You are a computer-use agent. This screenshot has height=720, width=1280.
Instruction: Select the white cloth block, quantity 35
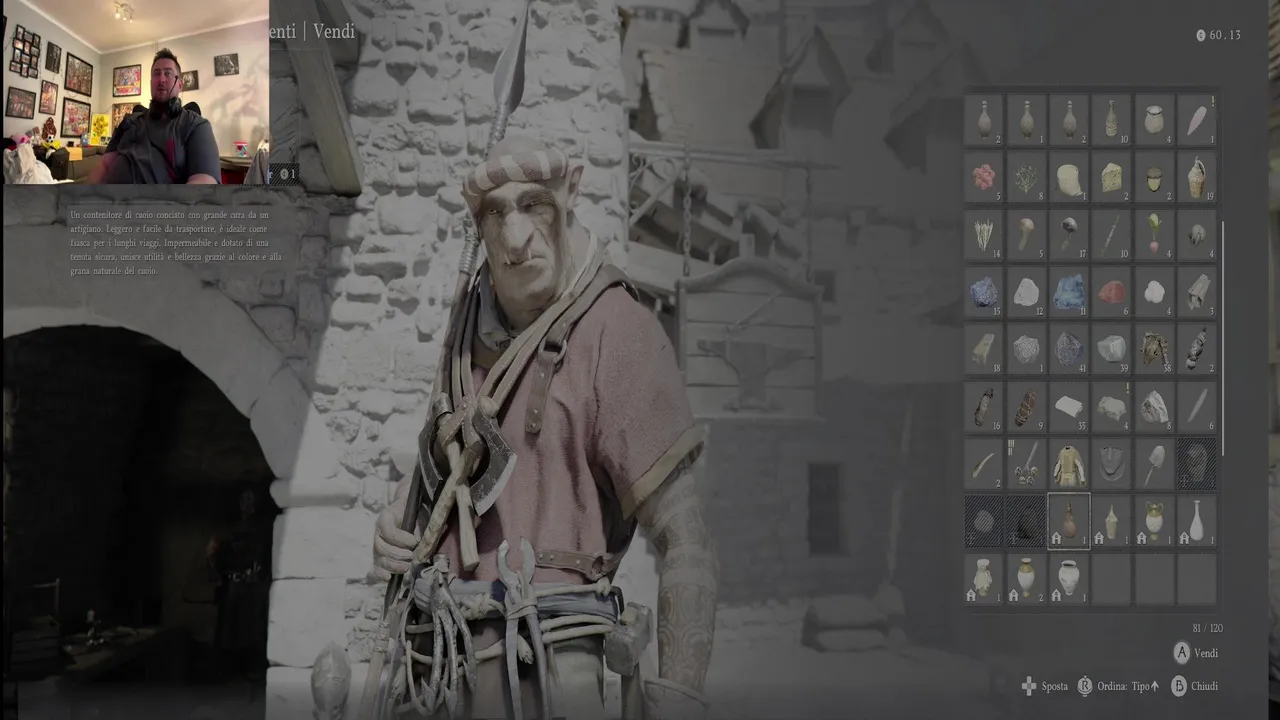tap(1069, 406)
